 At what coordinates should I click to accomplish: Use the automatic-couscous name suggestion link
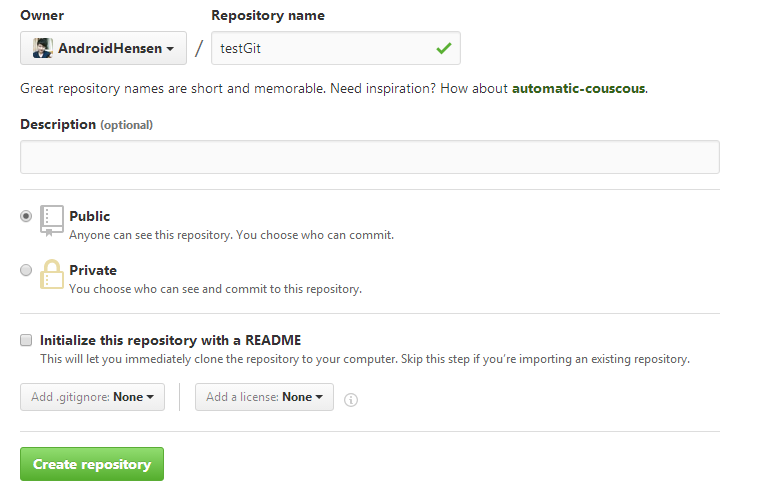578,88
